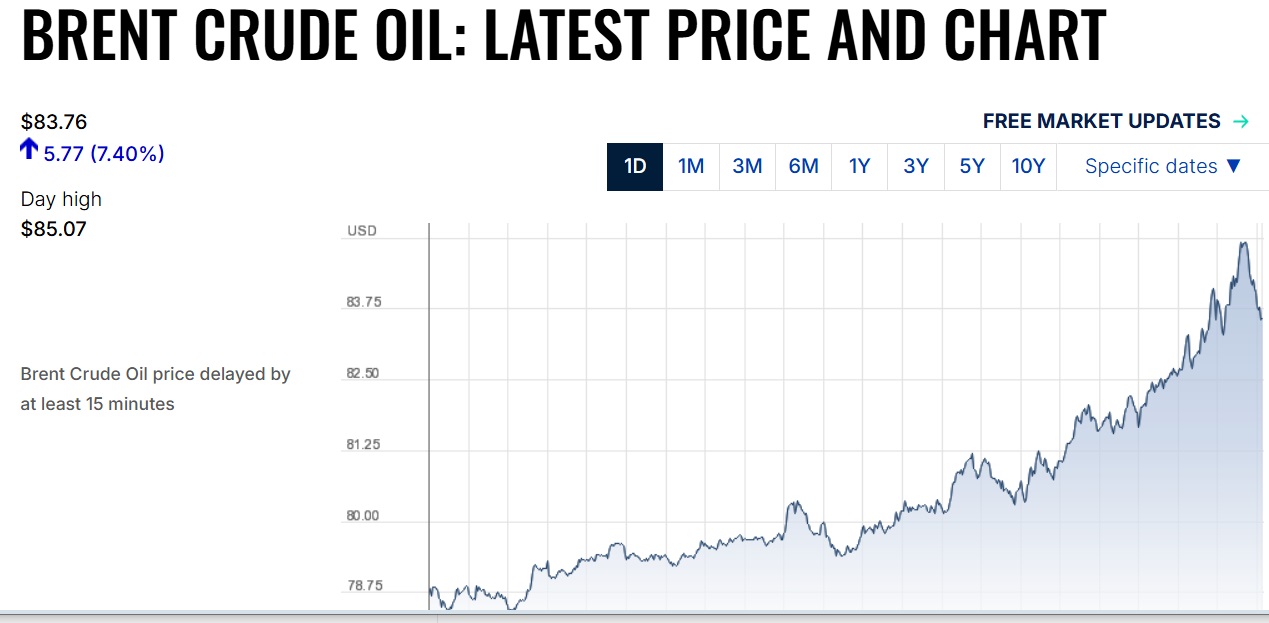This screenshot has width=1269, height=623.
Task: Select the 1D time range tab
Action: tap(635, 166)
